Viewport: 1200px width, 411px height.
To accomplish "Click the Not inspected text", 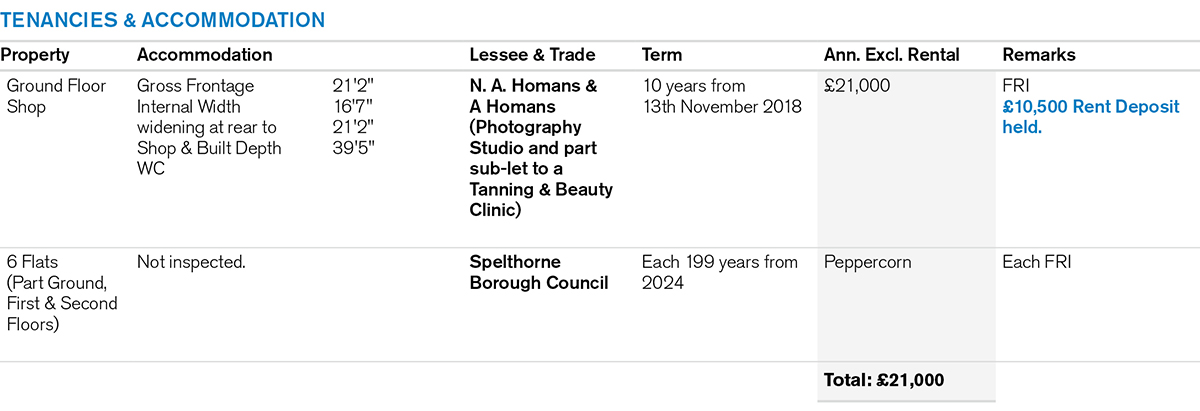I will (191, 263).
